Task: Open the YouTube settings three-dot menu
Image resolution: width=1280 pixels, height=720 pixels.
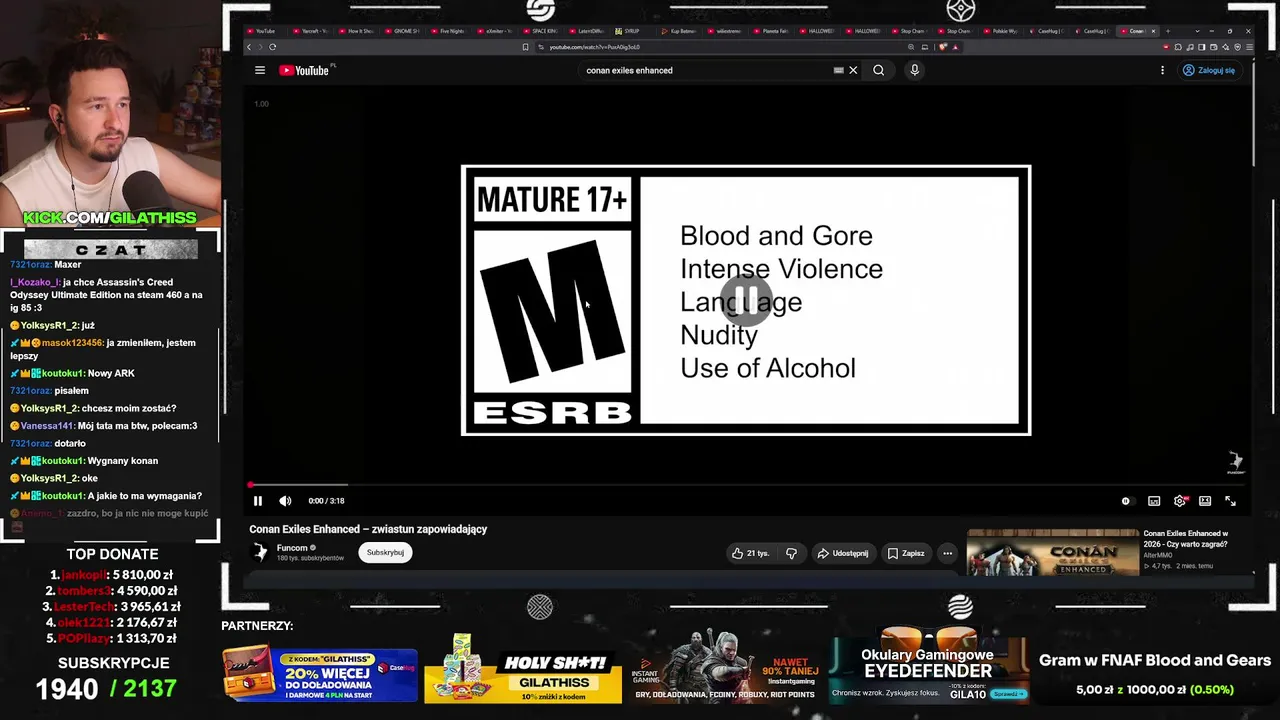Action: (1162, 70)
